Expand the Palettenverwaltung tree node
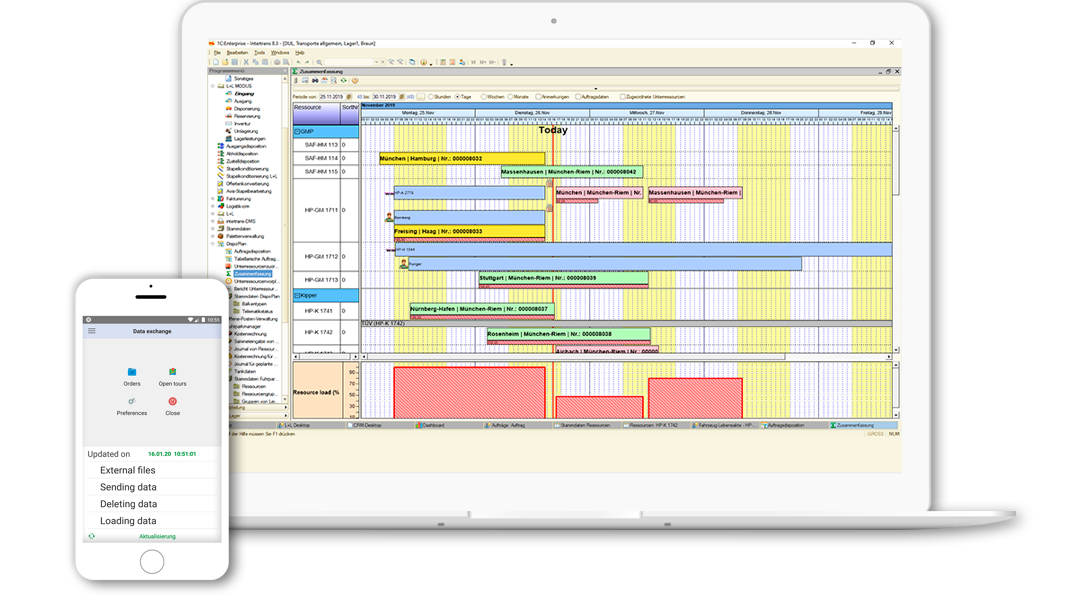The height and width of the screenshot is (608, 1080). click(x=213, y=236)
